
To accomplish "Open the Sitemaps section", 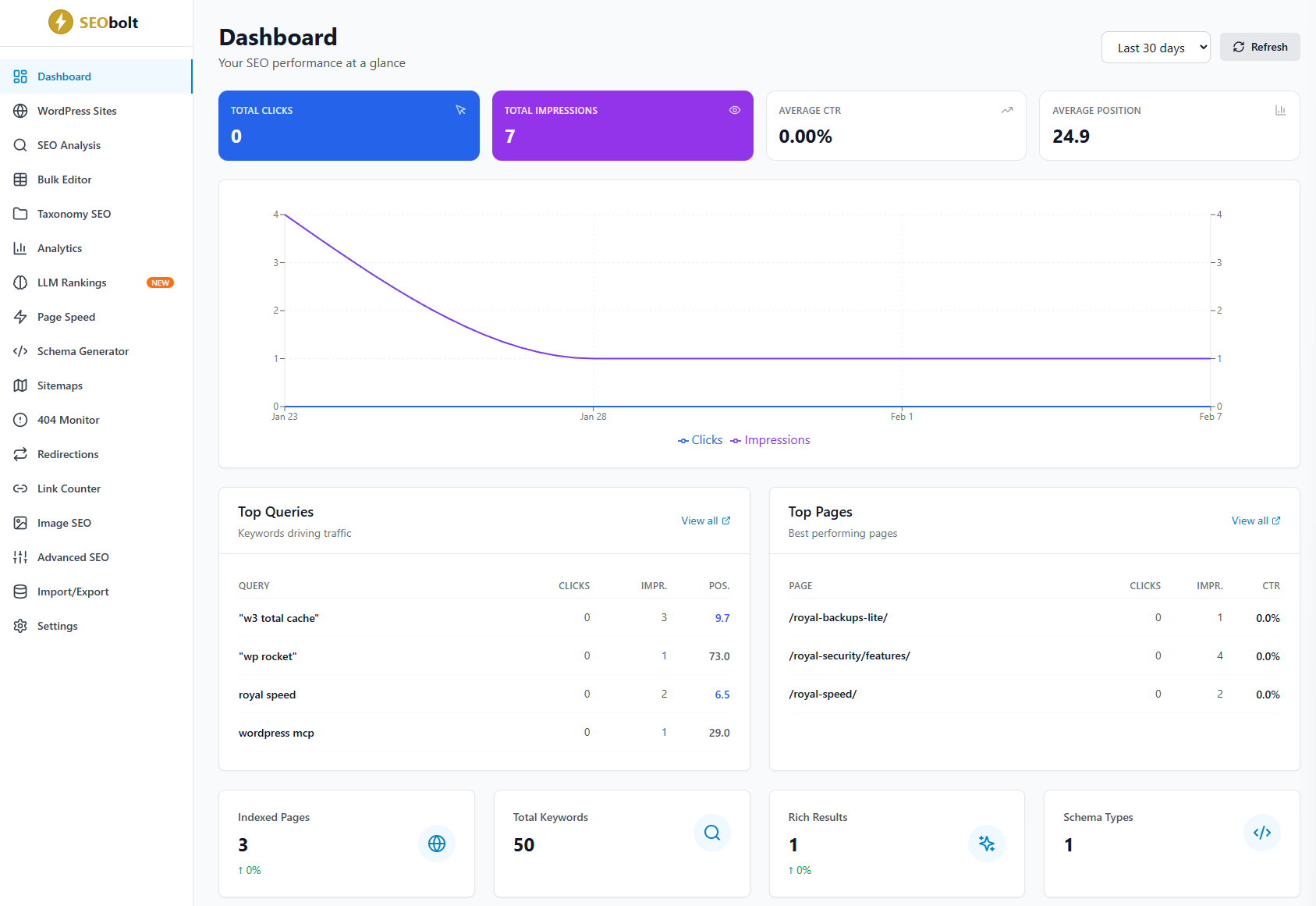I will point(59,385).
